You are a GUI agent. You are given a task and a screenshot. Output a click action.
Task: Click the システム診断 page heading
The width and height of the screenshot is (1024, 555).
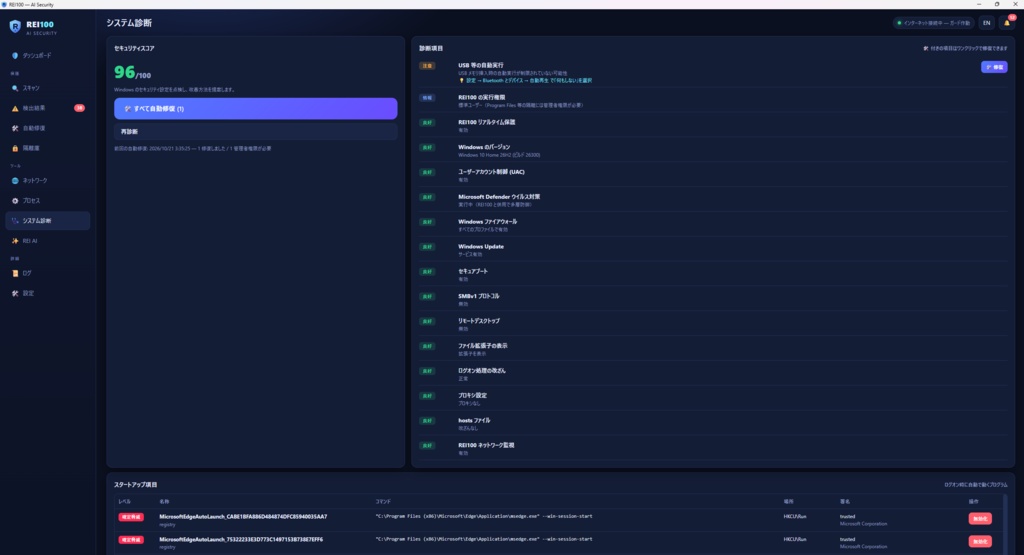(x=129, y=23)
